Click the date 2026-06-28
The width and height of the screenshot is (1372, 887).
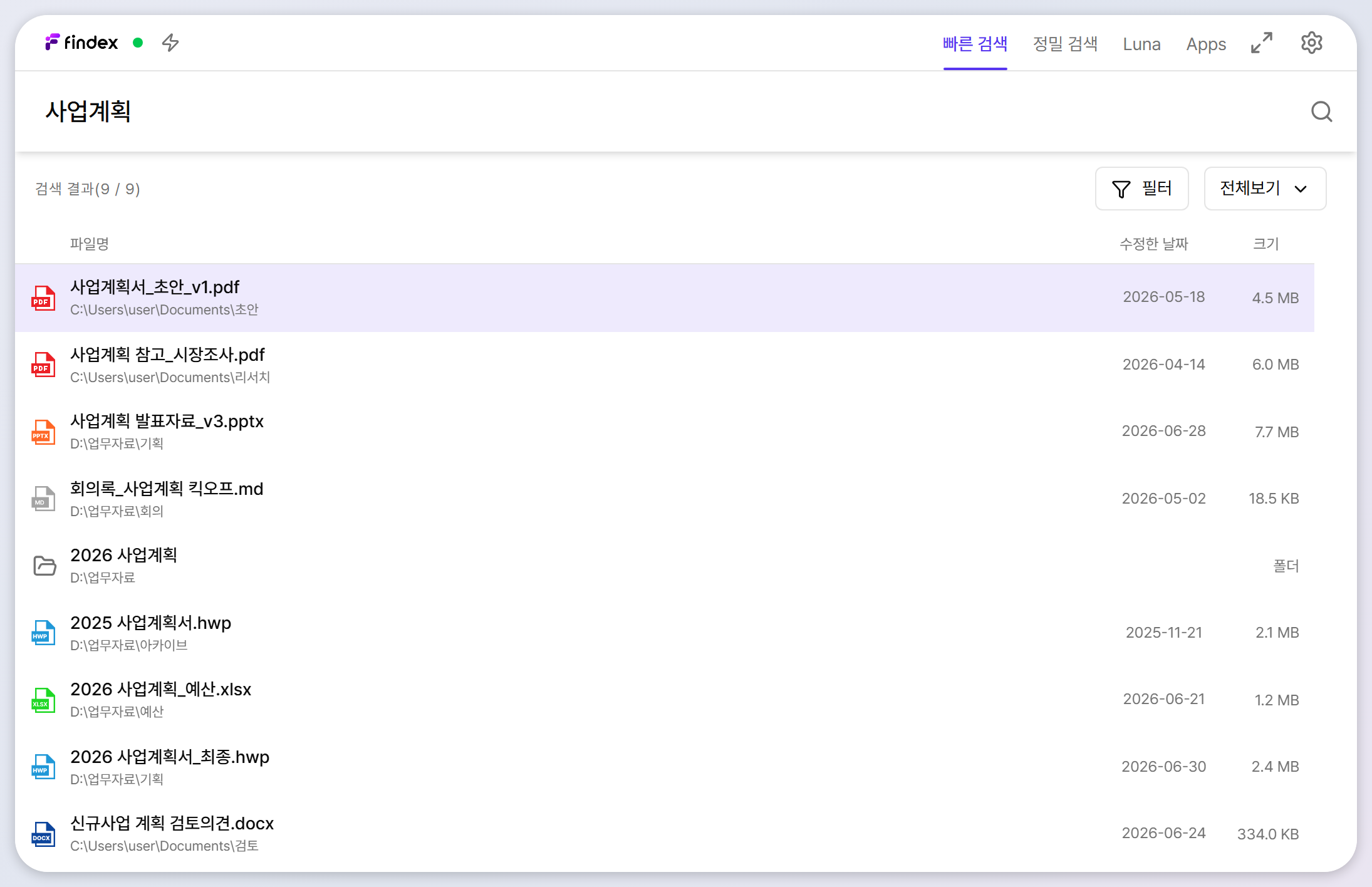1163,431
